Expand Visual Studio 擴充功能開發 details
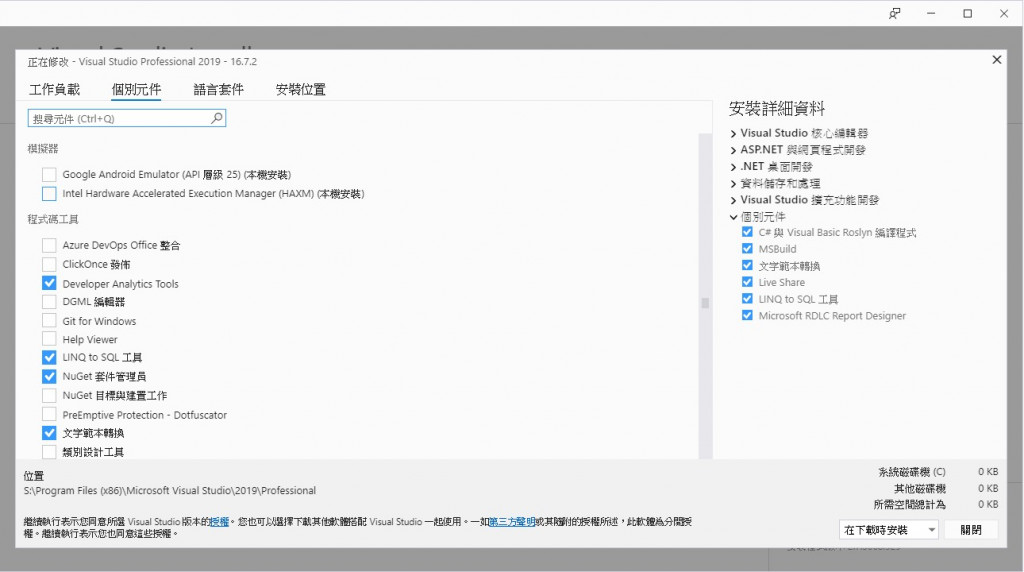Image resolution: width=1024 pixels, height=572 pixels. coord(733,200)
